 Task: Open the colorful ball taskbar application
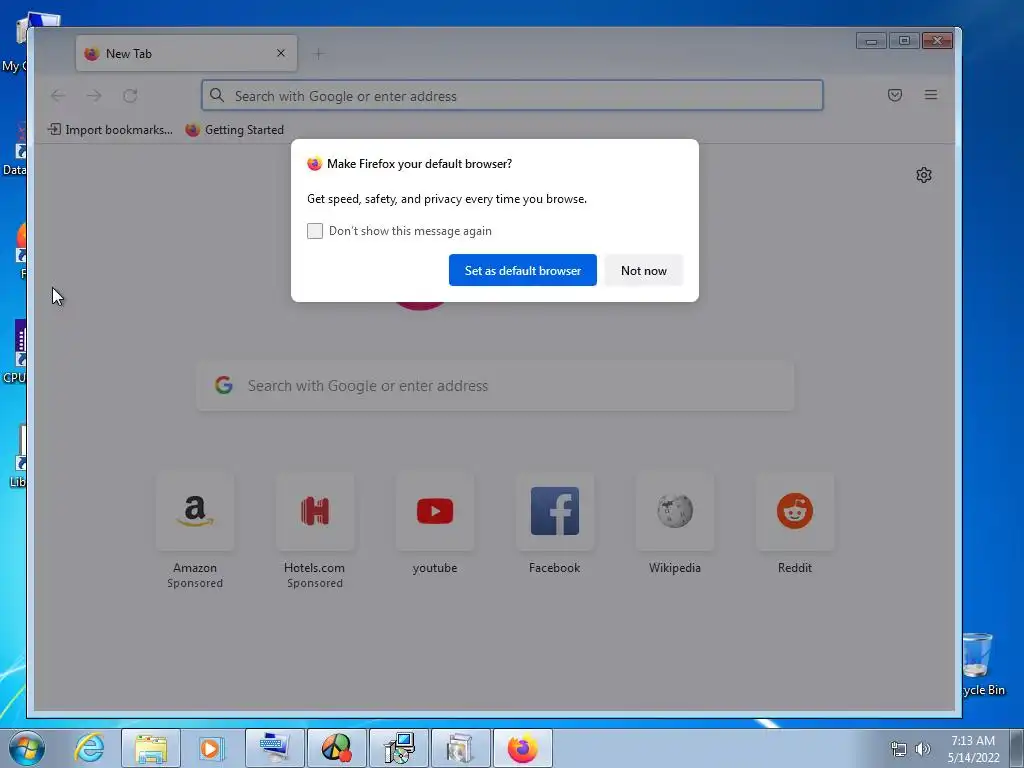pyautogui.click(x=336, y=748)
